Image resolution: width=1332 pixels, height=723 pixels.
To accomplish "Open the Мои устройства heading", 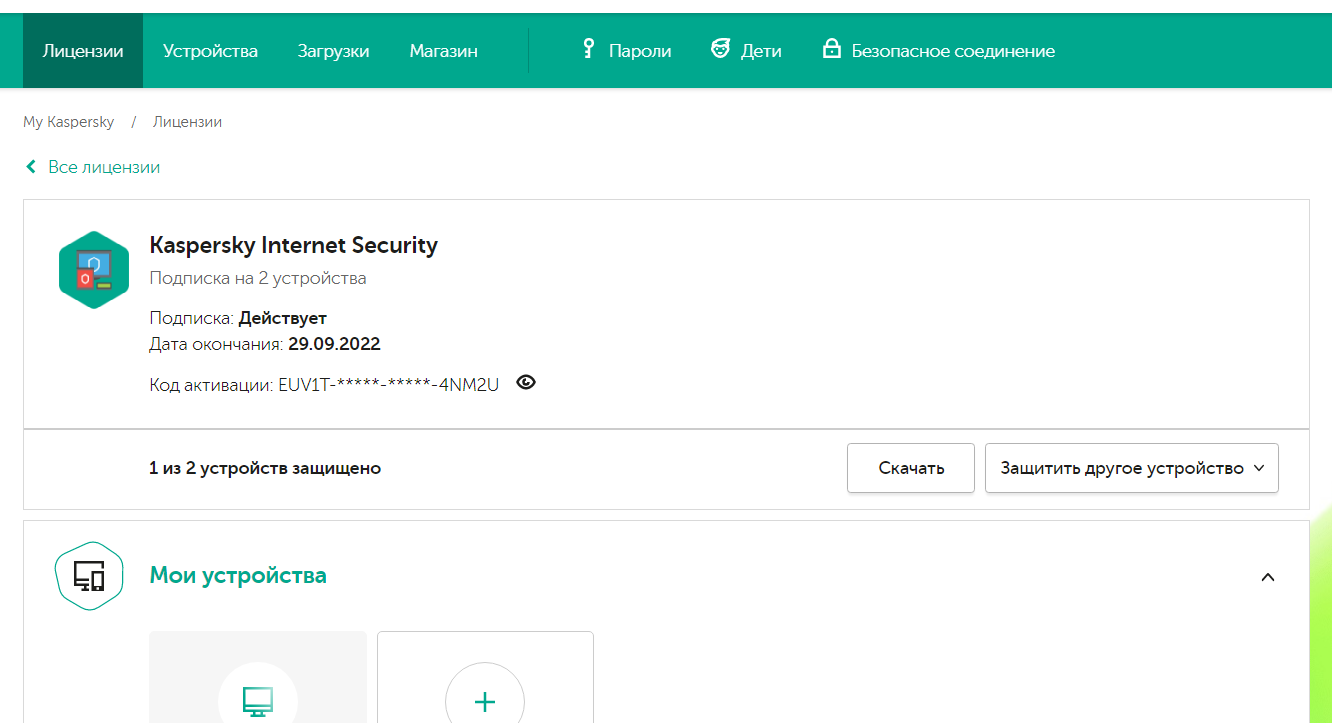I will coord(238,576).
